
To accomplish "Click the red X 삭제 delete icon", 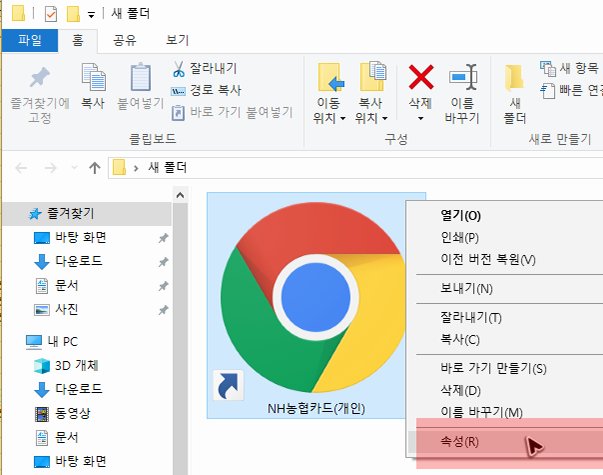I will coord(421,77).
